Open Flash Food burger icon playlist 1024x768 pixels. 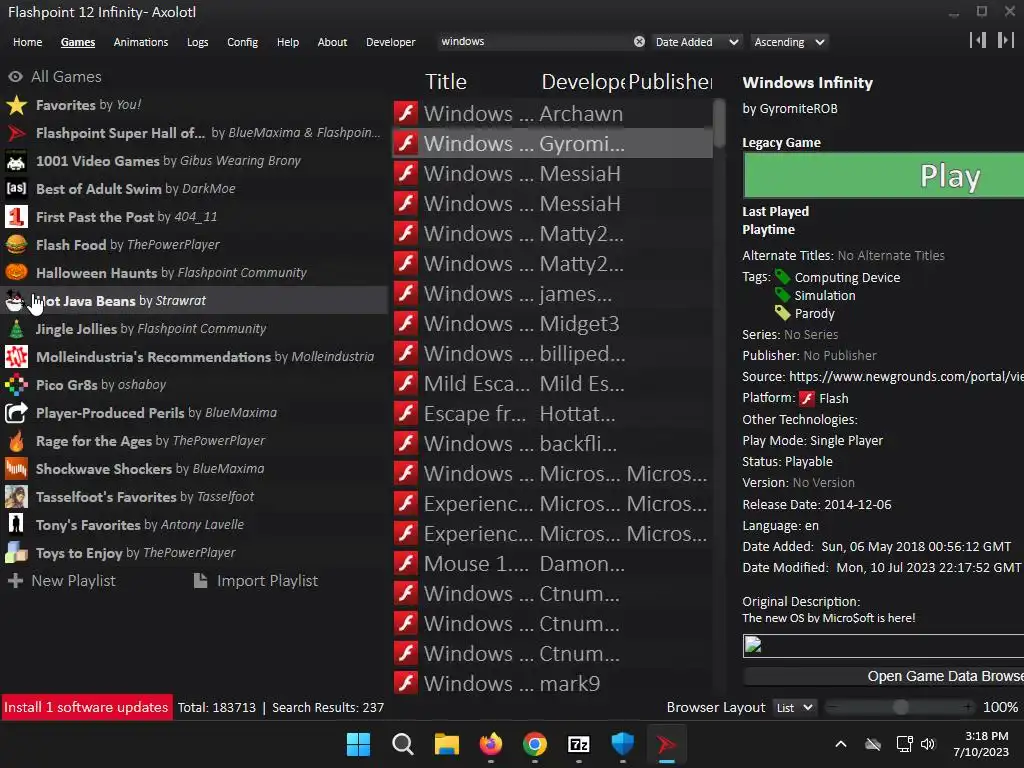[x=16, y=245]
